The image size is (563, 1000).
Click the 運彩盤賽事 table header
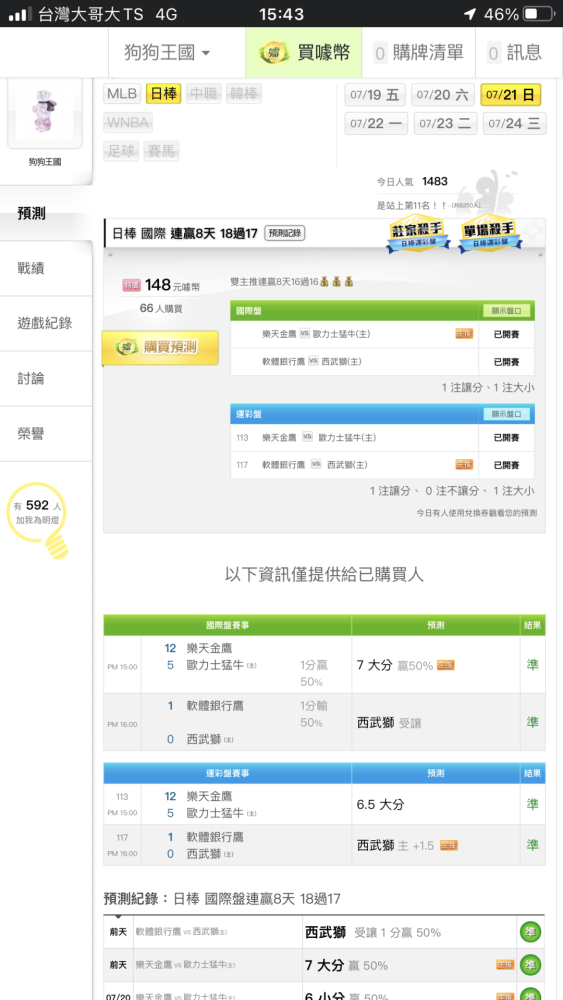pyautogui.click(x=228, y=773)
